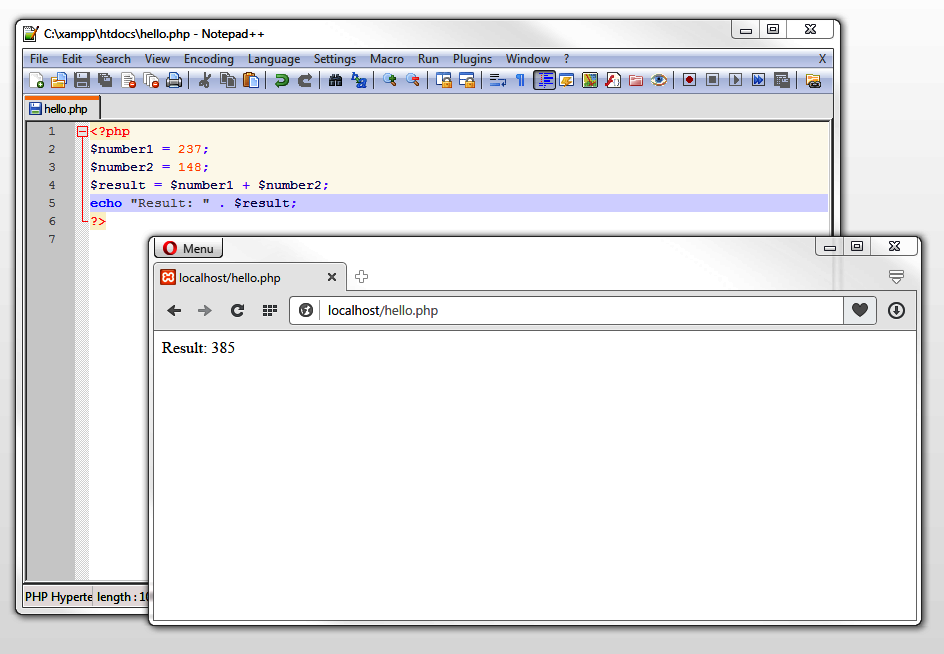Toggle Show All Characters pilcrow icon
The height and width of the screenshot is (654, 944).
520,80
